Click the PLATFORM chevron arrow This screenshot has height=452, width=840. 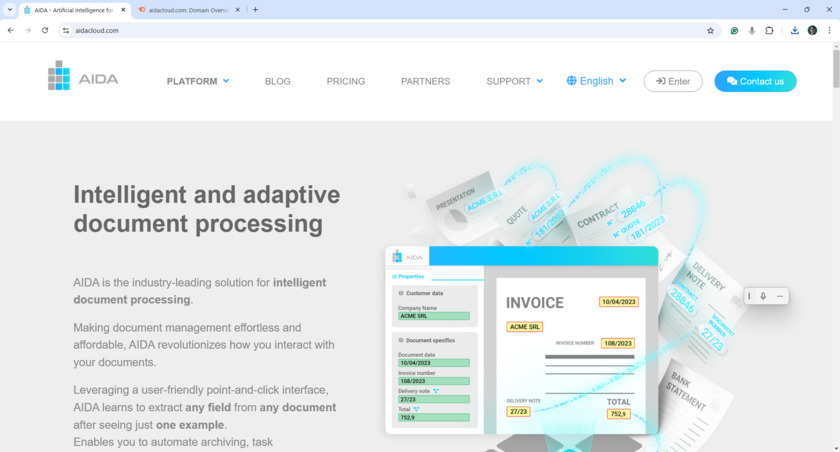pyautogui.click(x=226, y=81)
